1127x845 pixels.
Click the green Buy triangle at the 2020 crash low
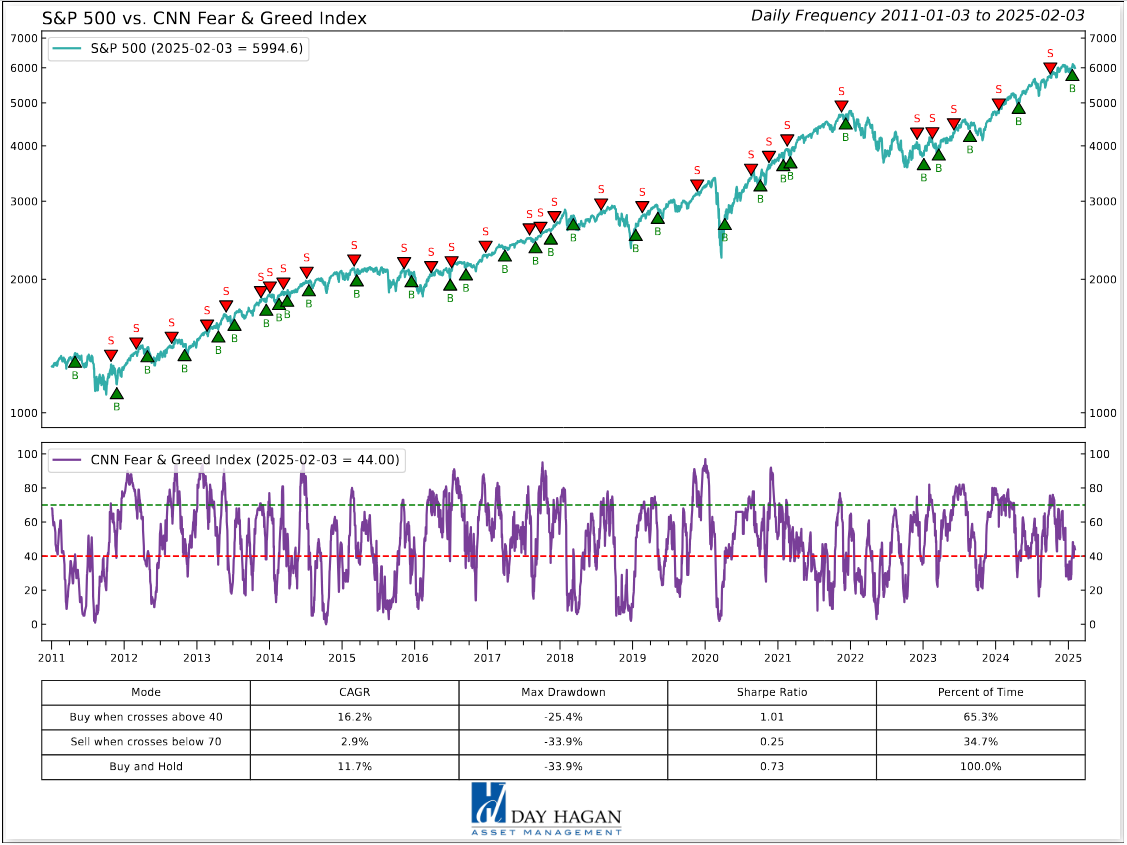(x=724, y=225)
